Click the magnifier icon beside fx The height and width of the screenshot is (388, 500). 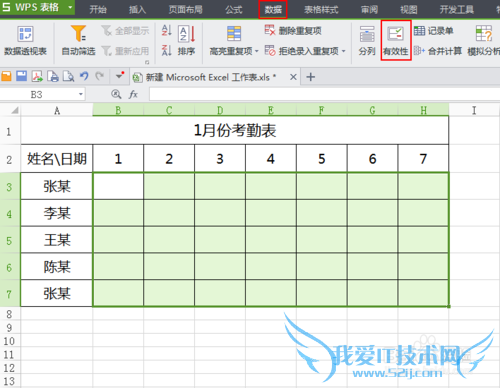[116, 94]
